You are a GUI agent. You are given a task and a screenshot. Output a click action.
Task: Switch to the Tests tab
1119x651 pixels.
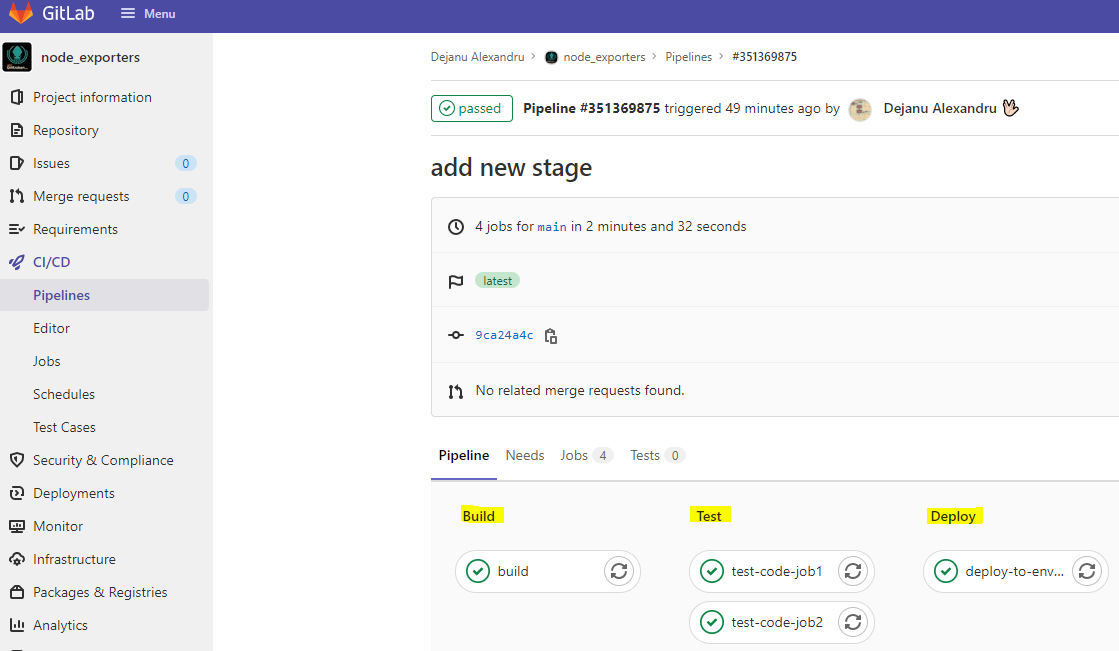point(657,455)
